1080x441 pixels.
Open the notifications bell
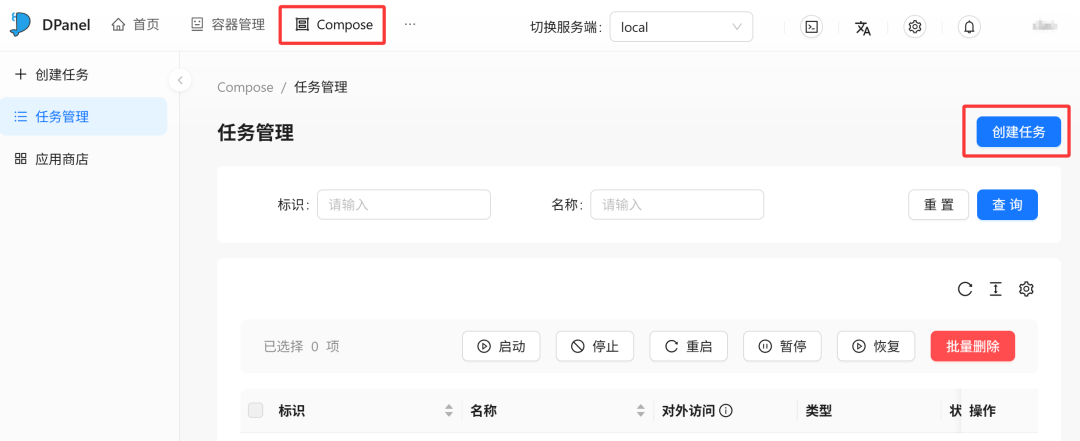click(x=968, y=27)
